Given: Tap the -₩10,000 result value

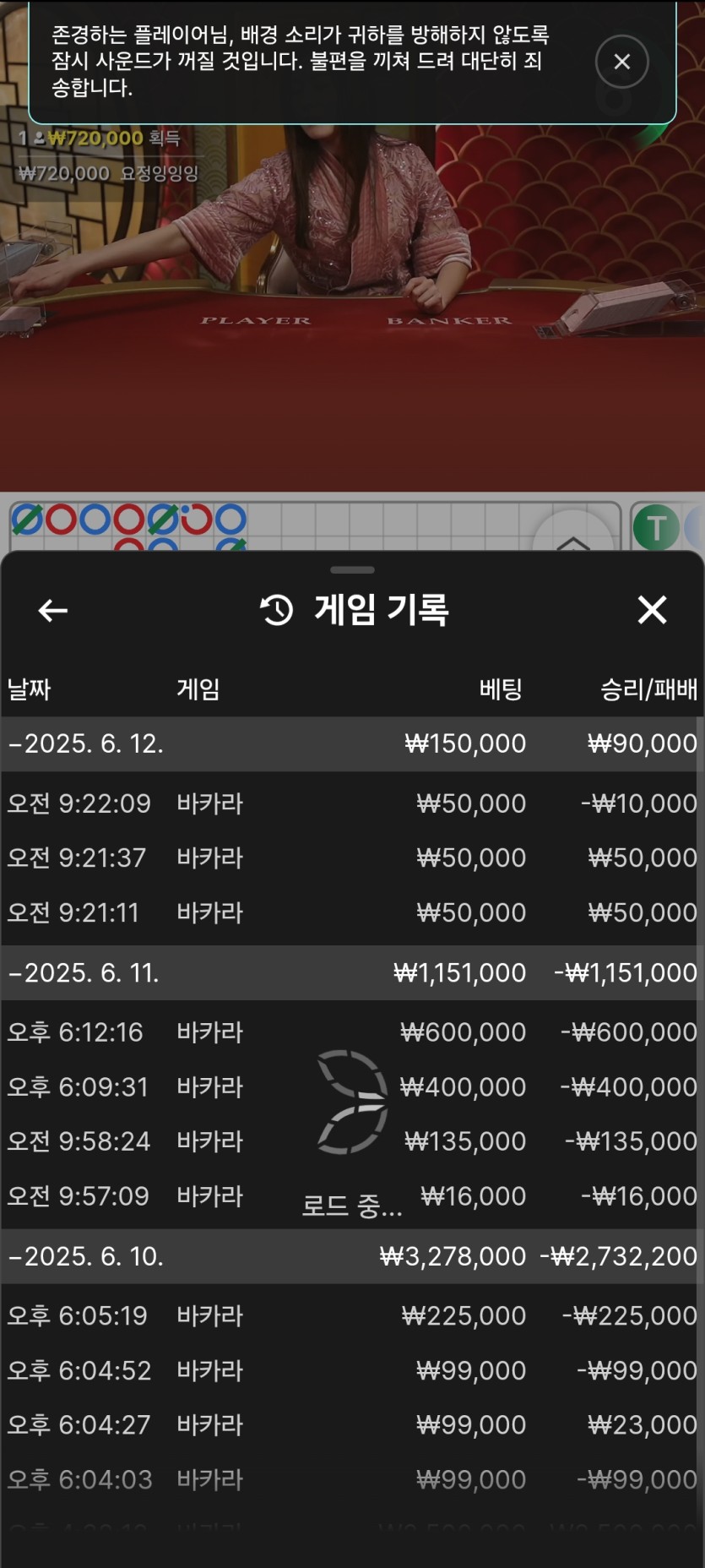Looking at the screenshot, I should click(x=639, y=803).
